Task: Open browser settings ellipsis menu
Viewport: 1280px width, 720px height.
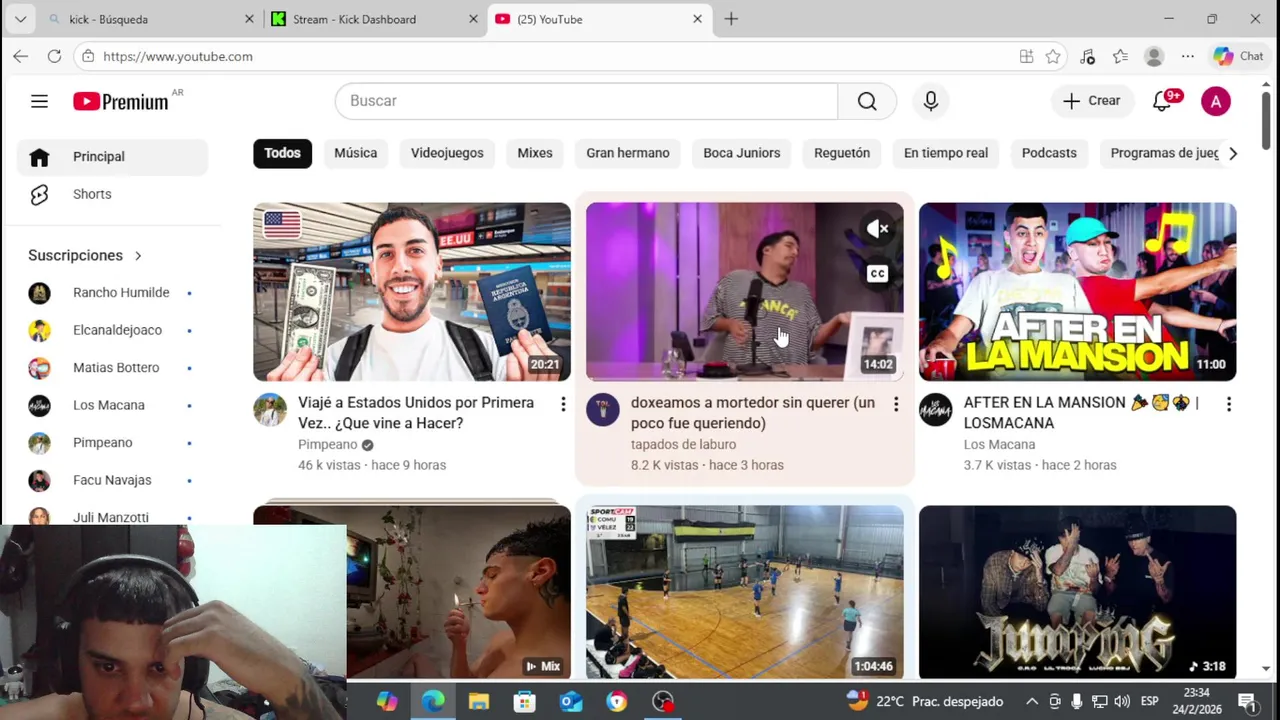Action: [x=1187, y=56]
